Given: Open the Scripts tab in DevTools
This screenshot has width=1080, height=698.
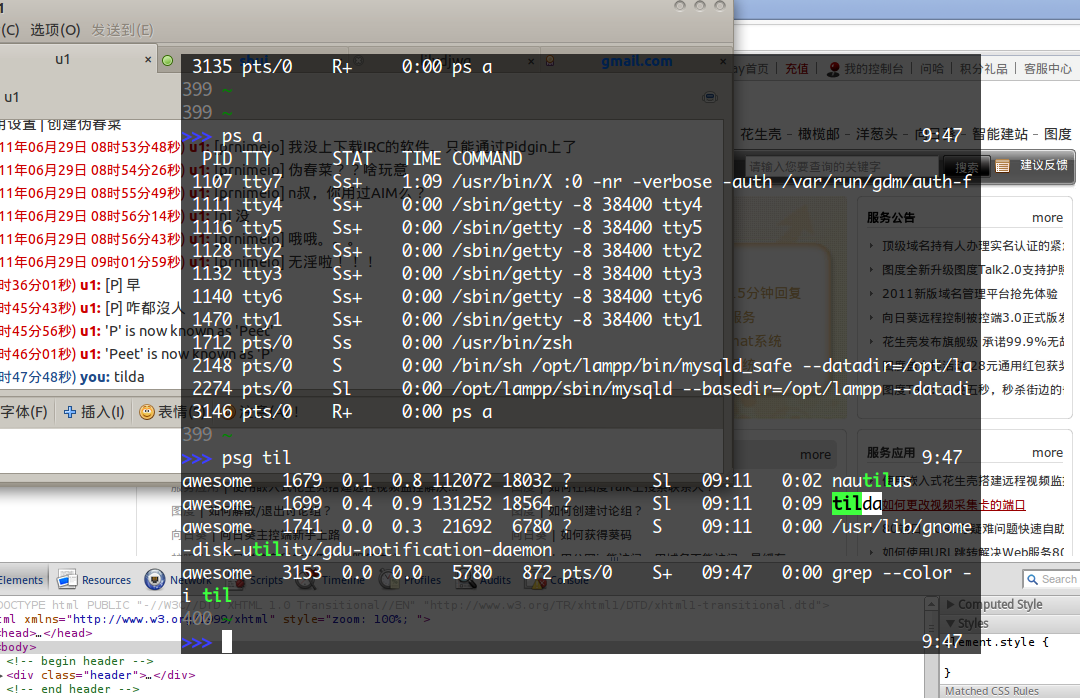Looking at the screenshot, I should pyautogui.click(x=266, y=580).
